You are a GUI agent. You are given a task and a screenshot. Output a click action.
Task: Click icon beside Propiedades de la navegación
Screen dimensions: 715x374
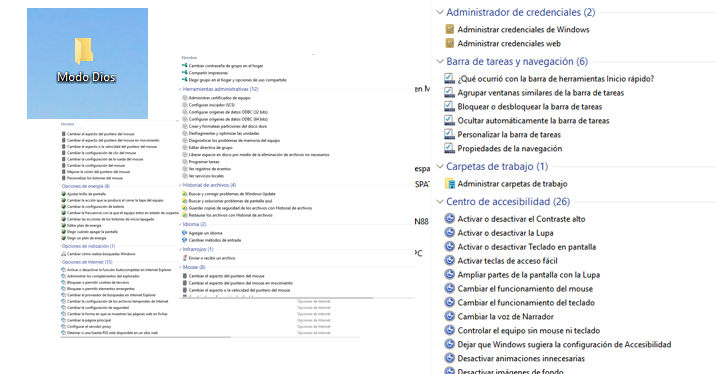[450, 148]
